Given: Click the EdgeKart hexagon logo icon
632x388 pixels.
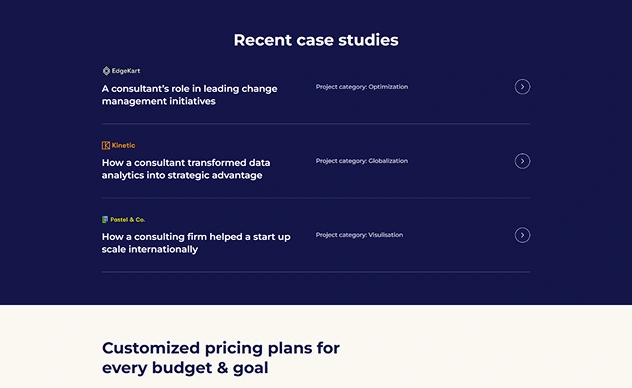Looking at the screenshot, I should coord(106,71).
